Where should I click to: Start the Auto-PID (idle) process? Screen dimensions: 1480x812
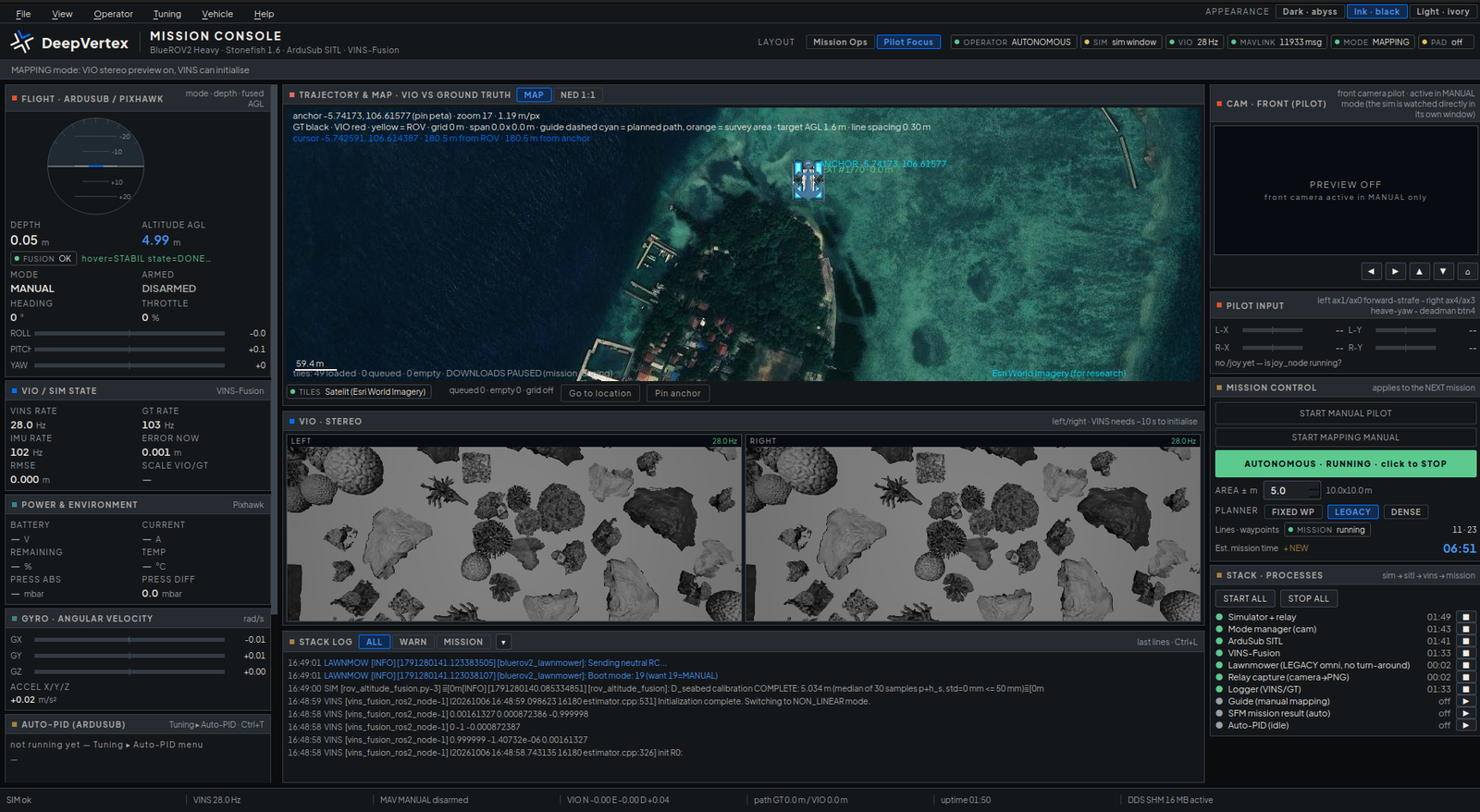pos(1466,725)
